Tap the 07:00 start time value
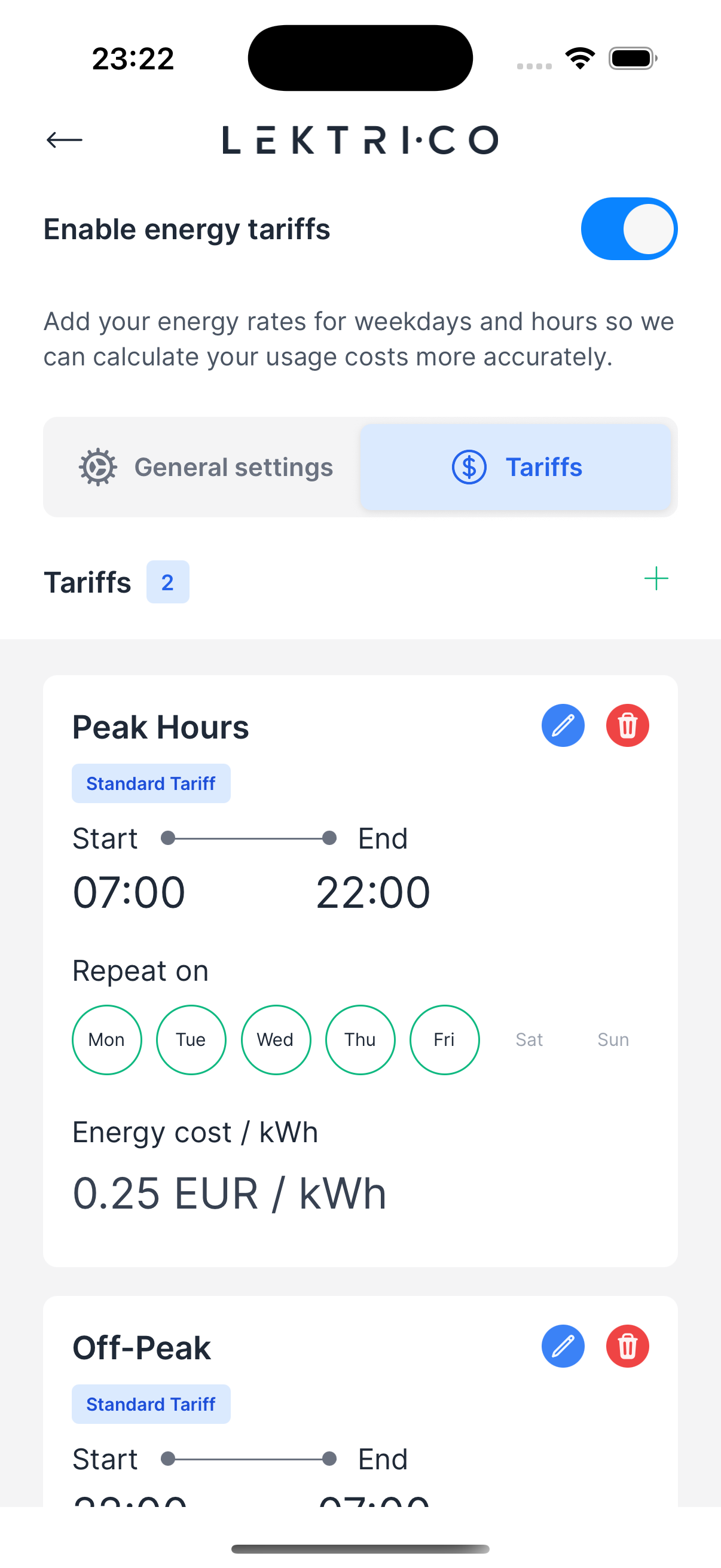Screen dimensions: 721x1568 tap(129, 892)
